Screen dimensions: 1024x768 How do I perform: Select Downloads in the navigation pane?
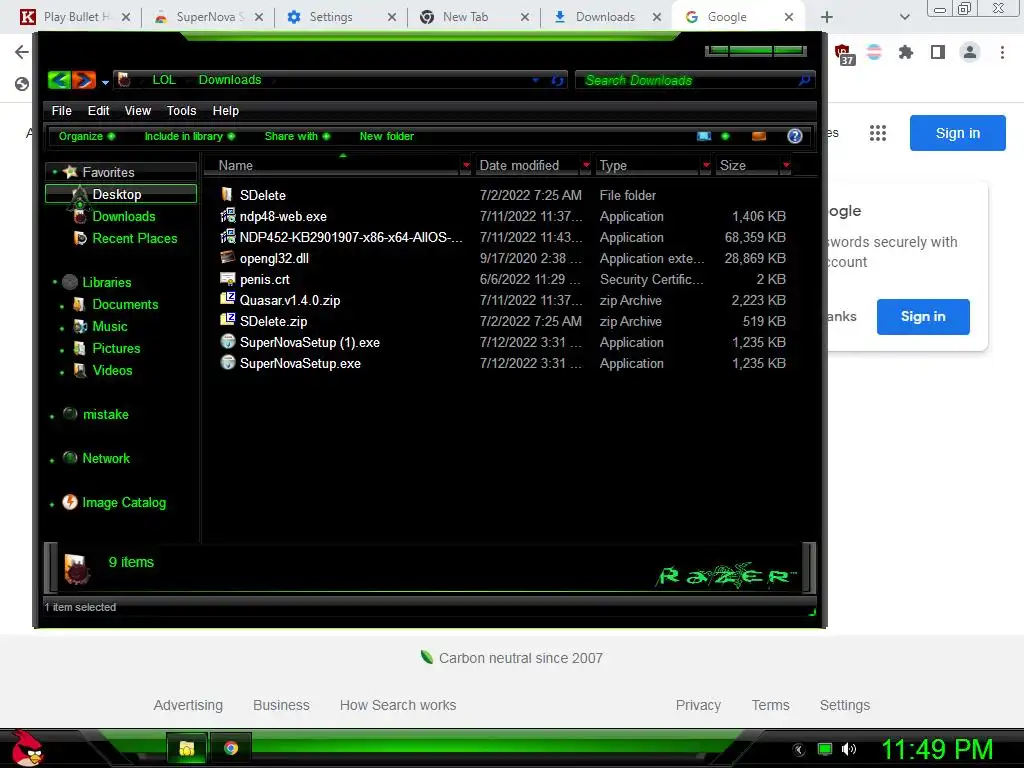pos(124,216)
